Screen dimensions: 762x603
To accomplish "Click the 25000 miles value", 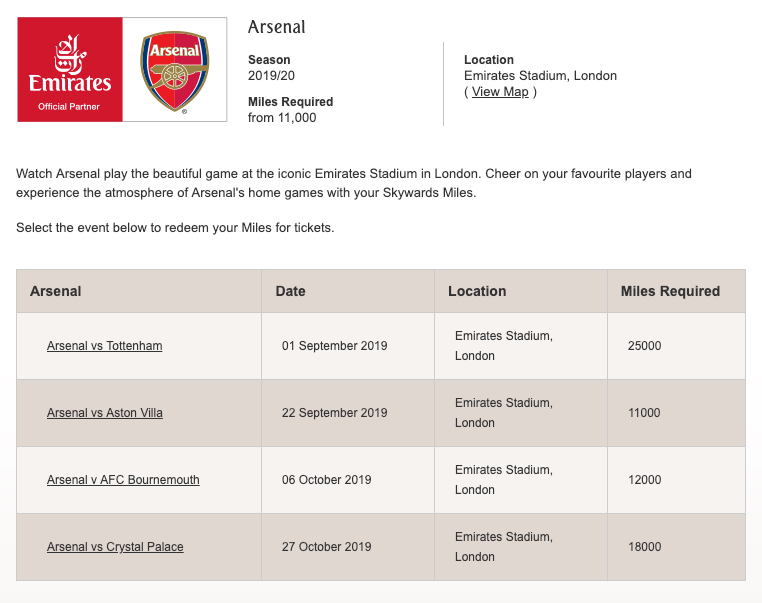I will 644,346.
